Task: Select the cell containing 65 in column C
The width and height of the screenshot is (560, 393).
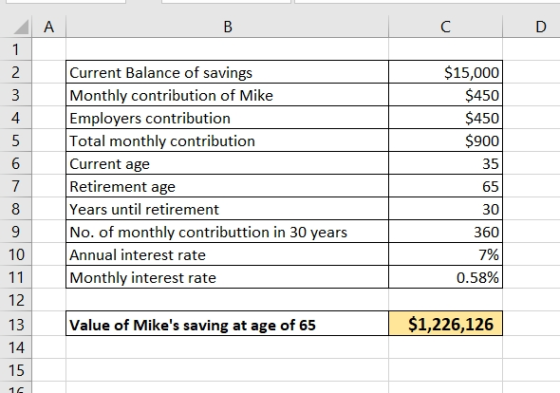Action: point(445,186)
